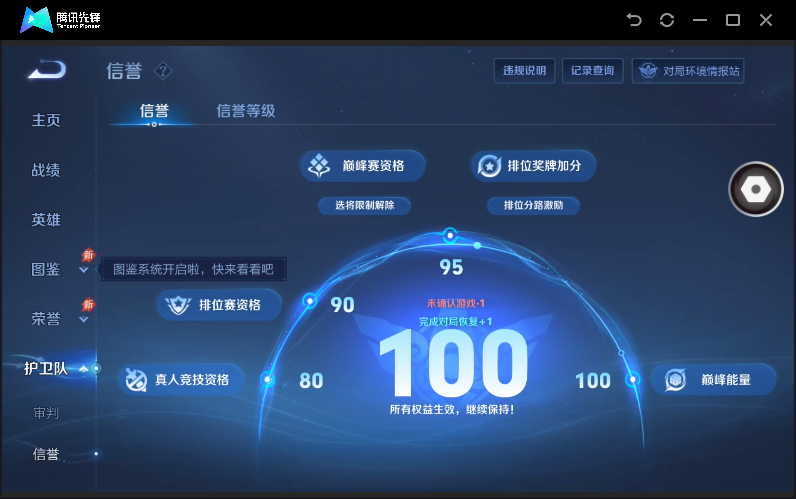Select the 信誉 tab
This screenshot has width=796, height=499.
[154, 111]
